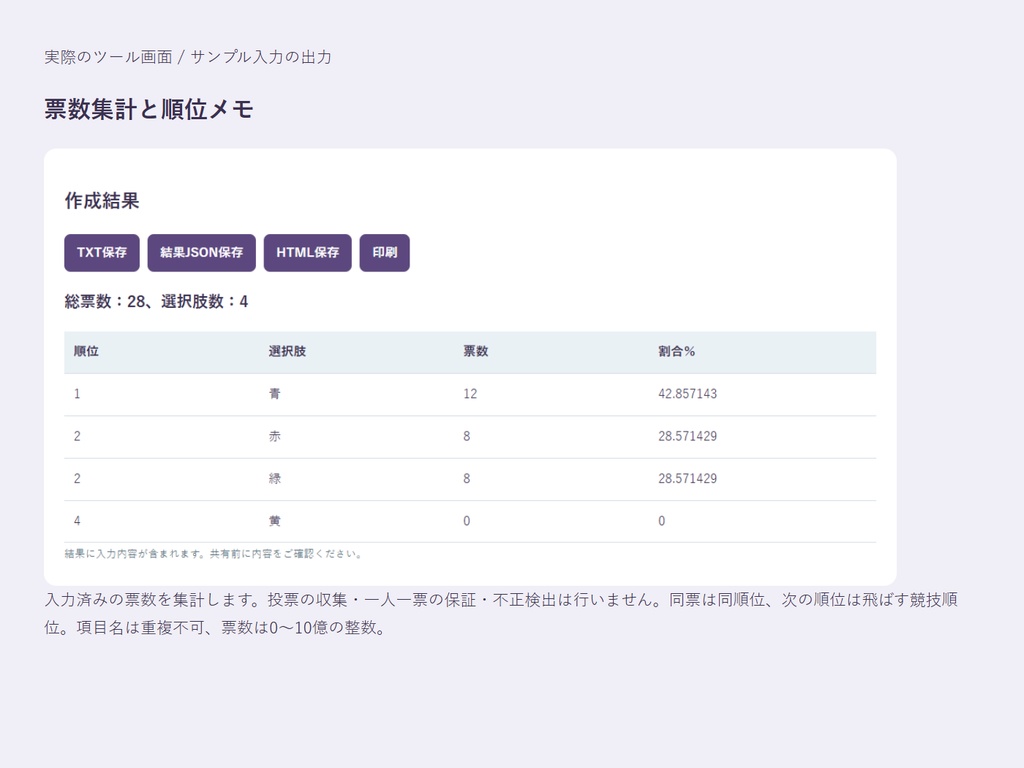The width and height of the screenshot is (1024, 768).
Task: Click the 入力済みの票数を集計します description
Action: (501, 613)
